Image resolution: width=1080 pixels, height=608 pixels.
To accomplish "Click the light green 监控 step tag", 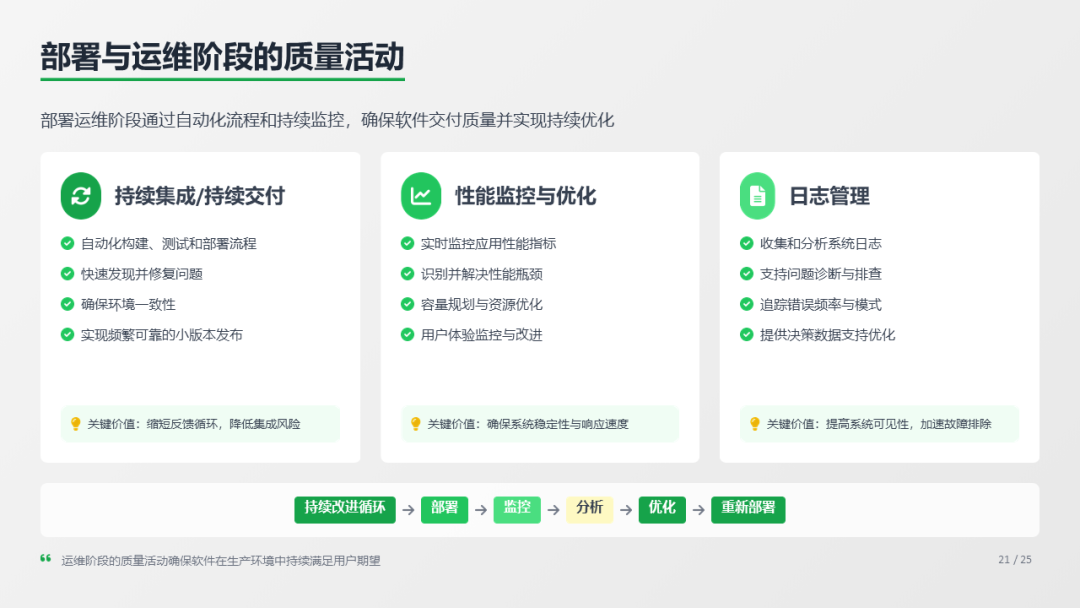I will 517,509.
